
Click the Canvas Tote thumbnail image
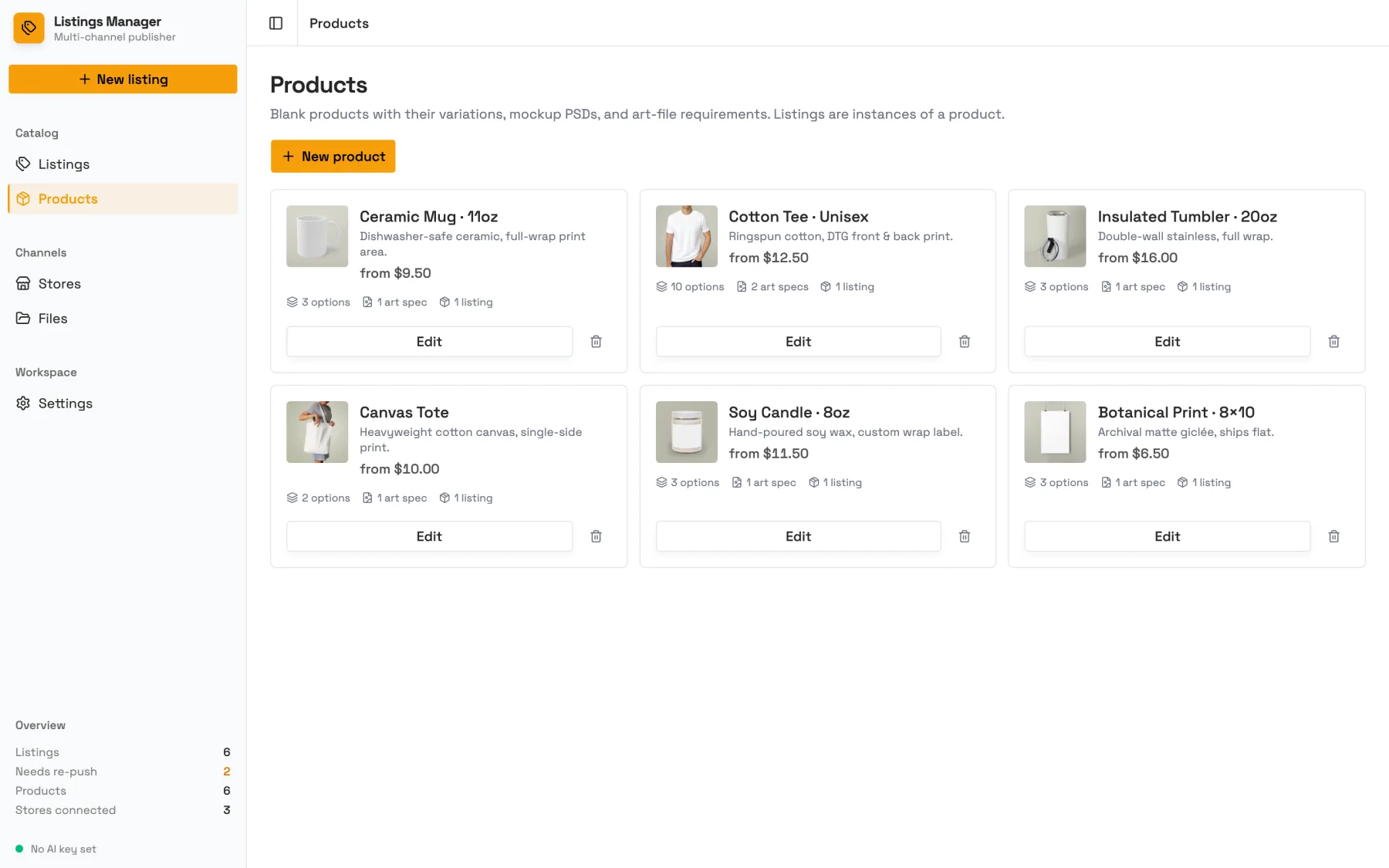pyautogui.click(x=317, y=432)
